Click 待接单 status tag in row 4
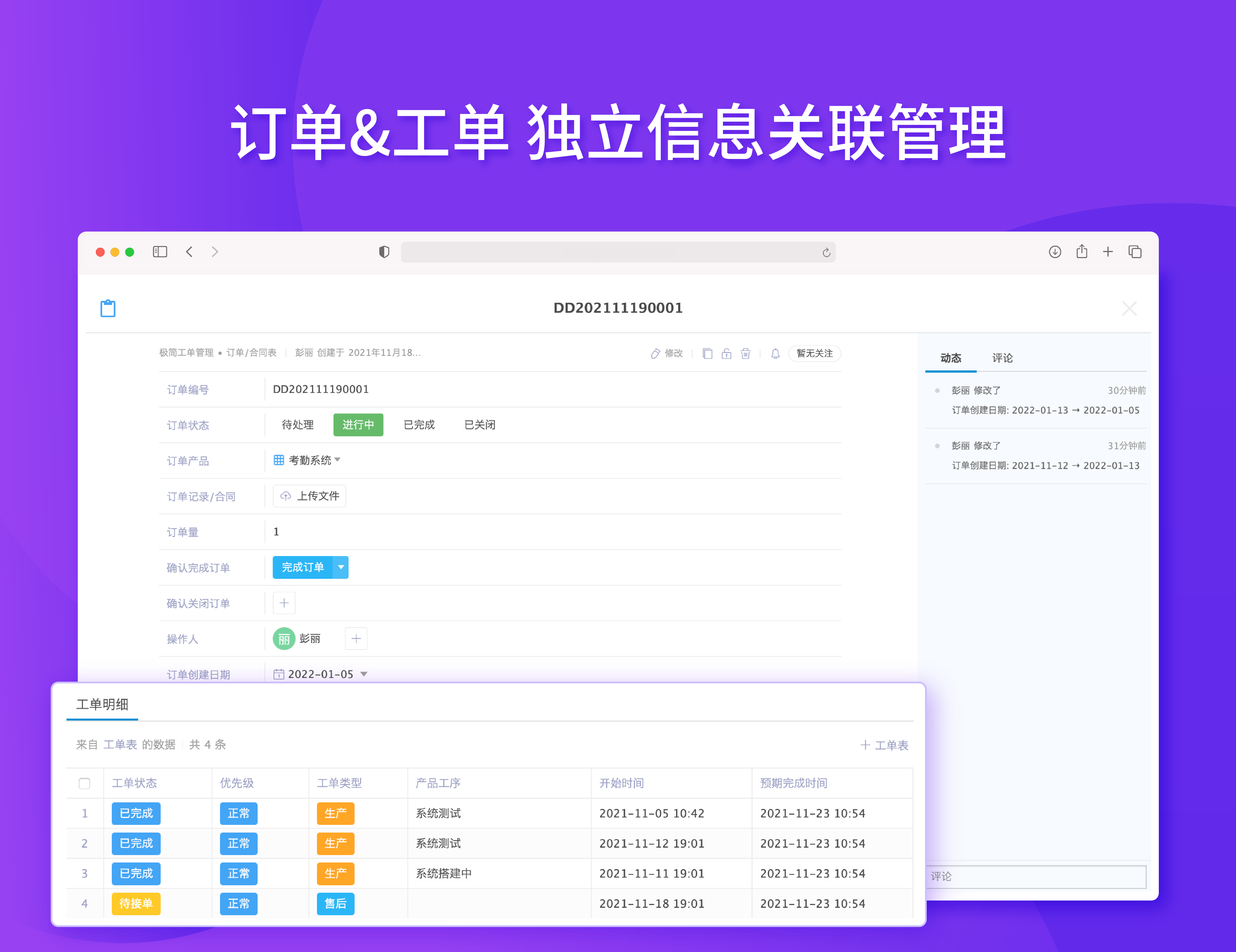The width and height of the screenshot is (1236, 952). [136, 903]
